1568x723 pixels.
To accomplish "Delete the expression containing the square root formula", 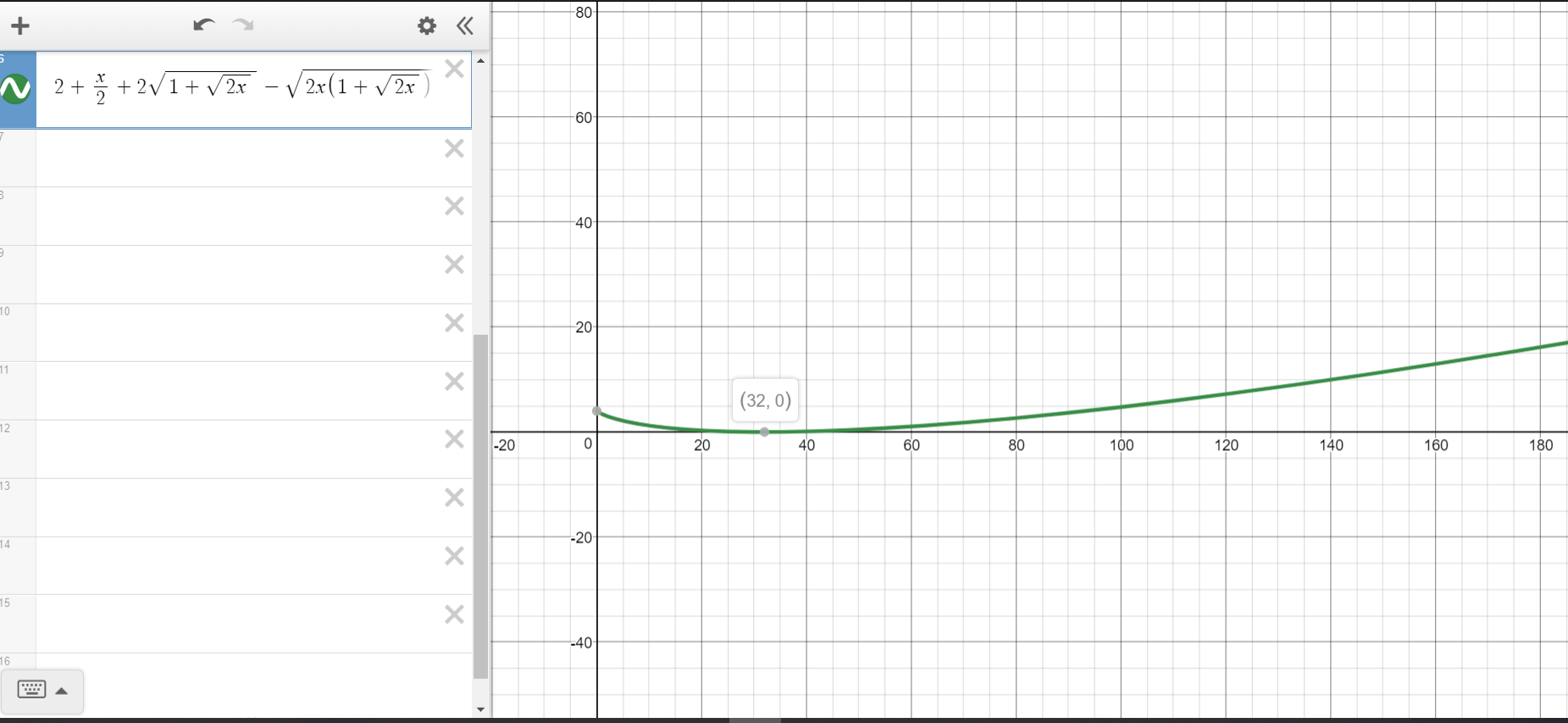I will point(454,69).
